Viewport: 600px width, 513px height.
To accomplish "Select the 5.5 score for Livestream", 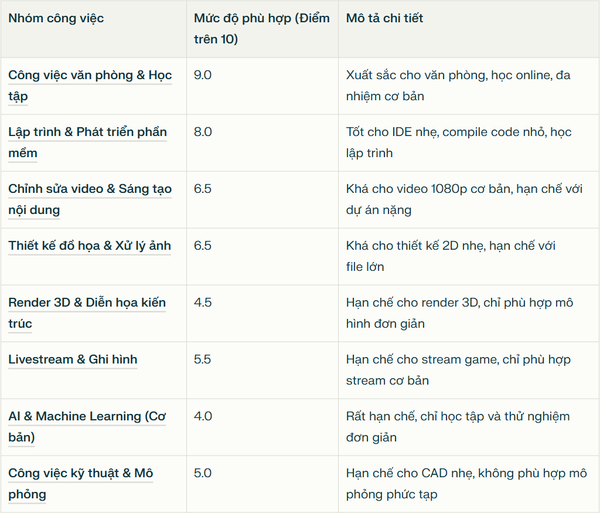I will (203, 359).
